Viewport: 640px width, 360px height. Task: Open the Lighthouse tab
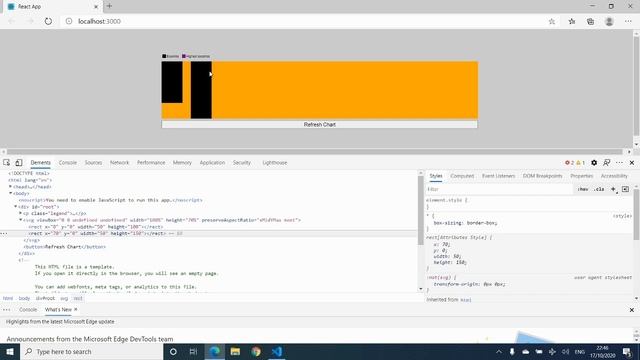275,162
